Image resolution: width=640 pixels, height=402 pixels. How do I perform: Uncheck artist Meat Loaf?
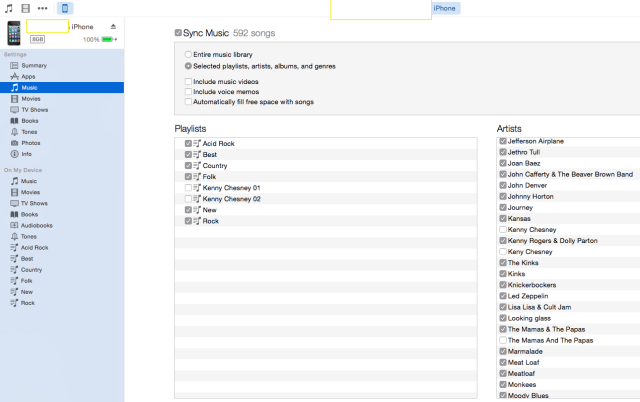tap(503, 362)
